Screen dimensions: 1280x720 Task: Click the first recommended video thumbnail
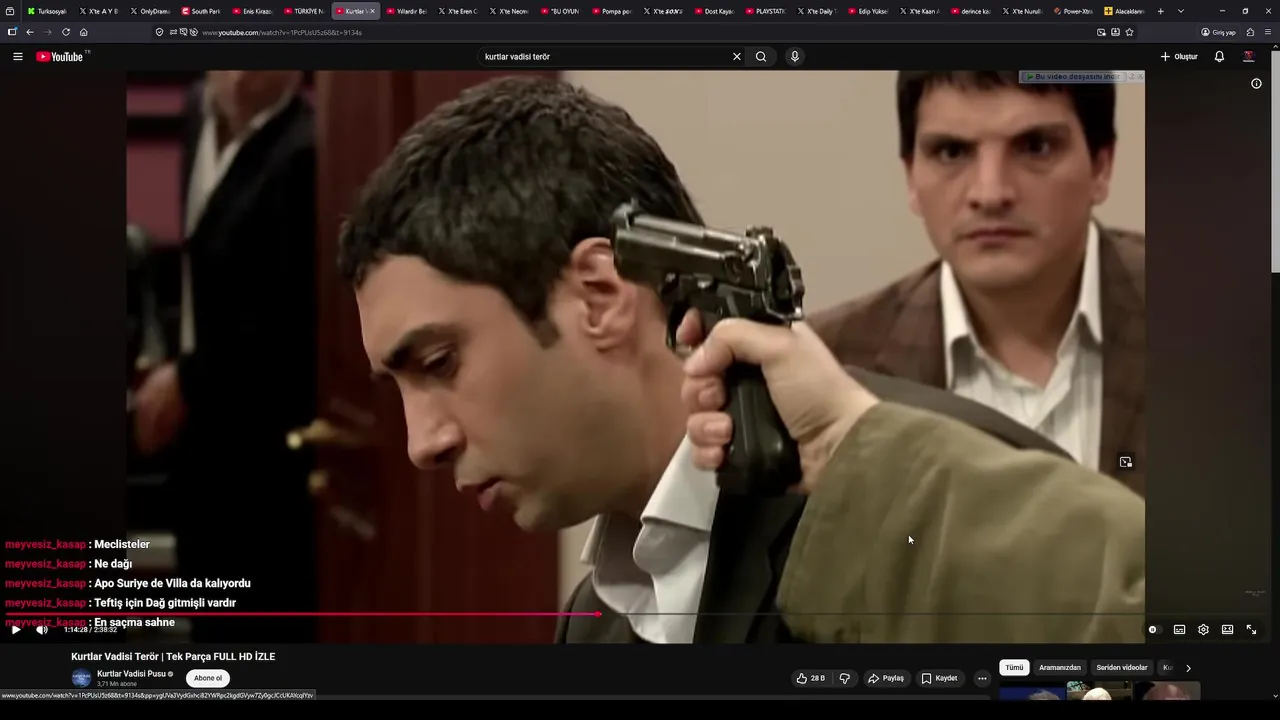[x=1031, y=692]
